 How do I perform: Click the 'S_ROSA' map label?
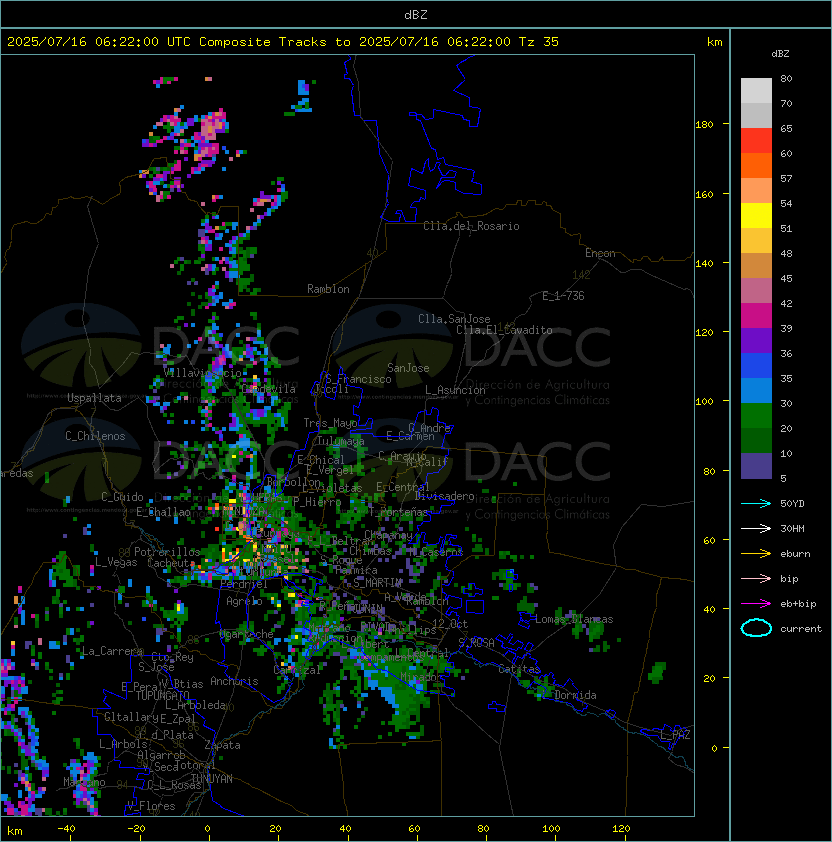coord(476,642)
